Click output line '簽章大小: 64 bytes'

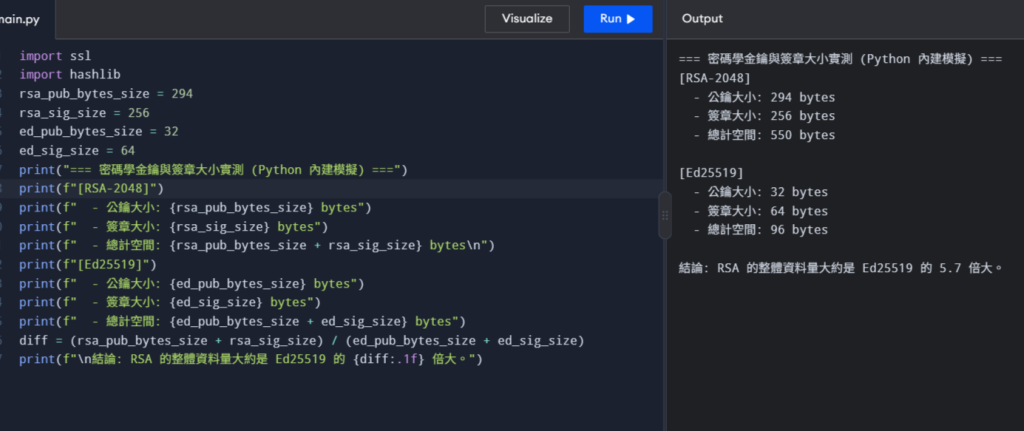pyautogui.click(x=761, y=211)
